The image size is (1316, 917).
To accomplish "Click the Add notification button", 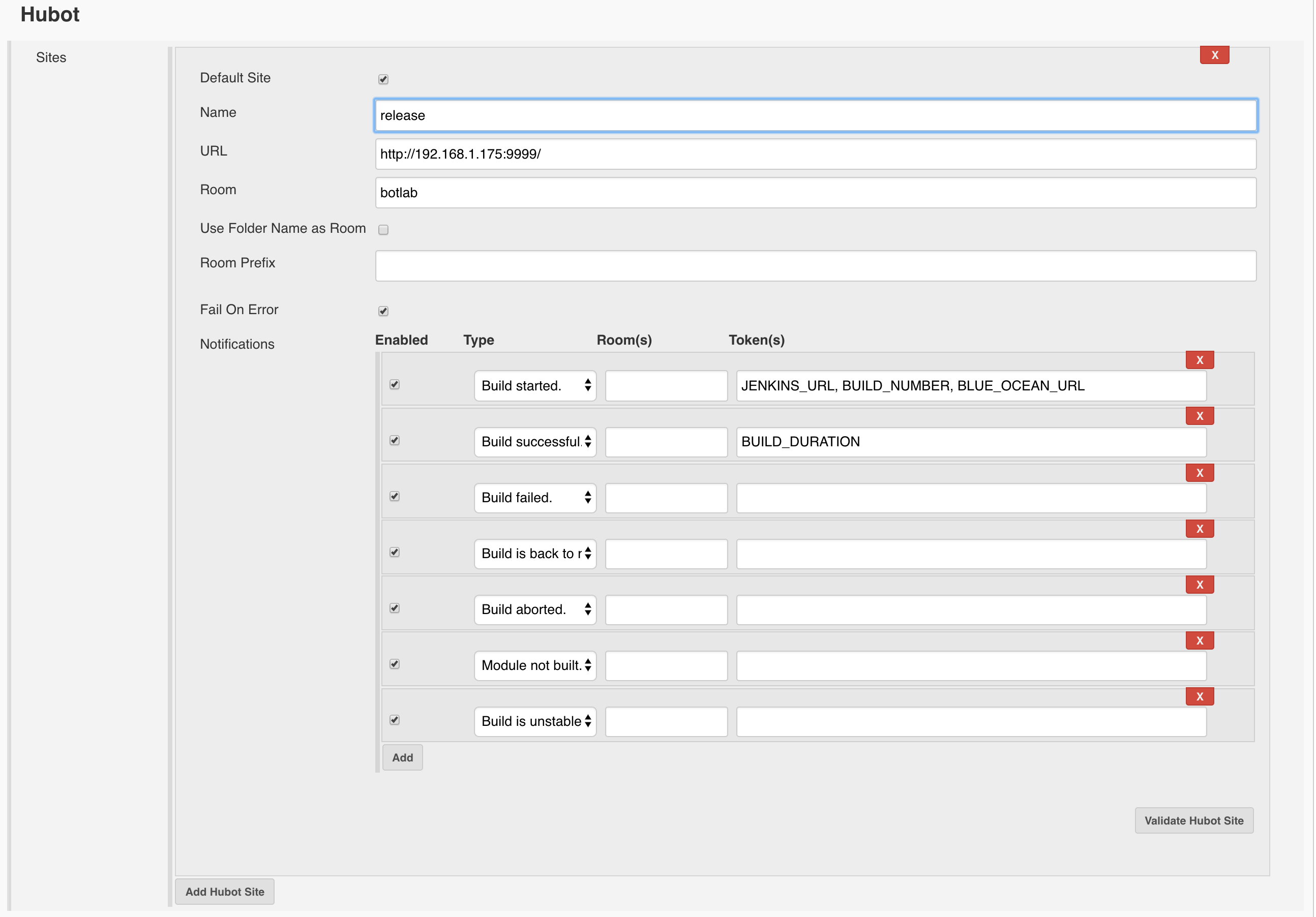I will [402, 756].
